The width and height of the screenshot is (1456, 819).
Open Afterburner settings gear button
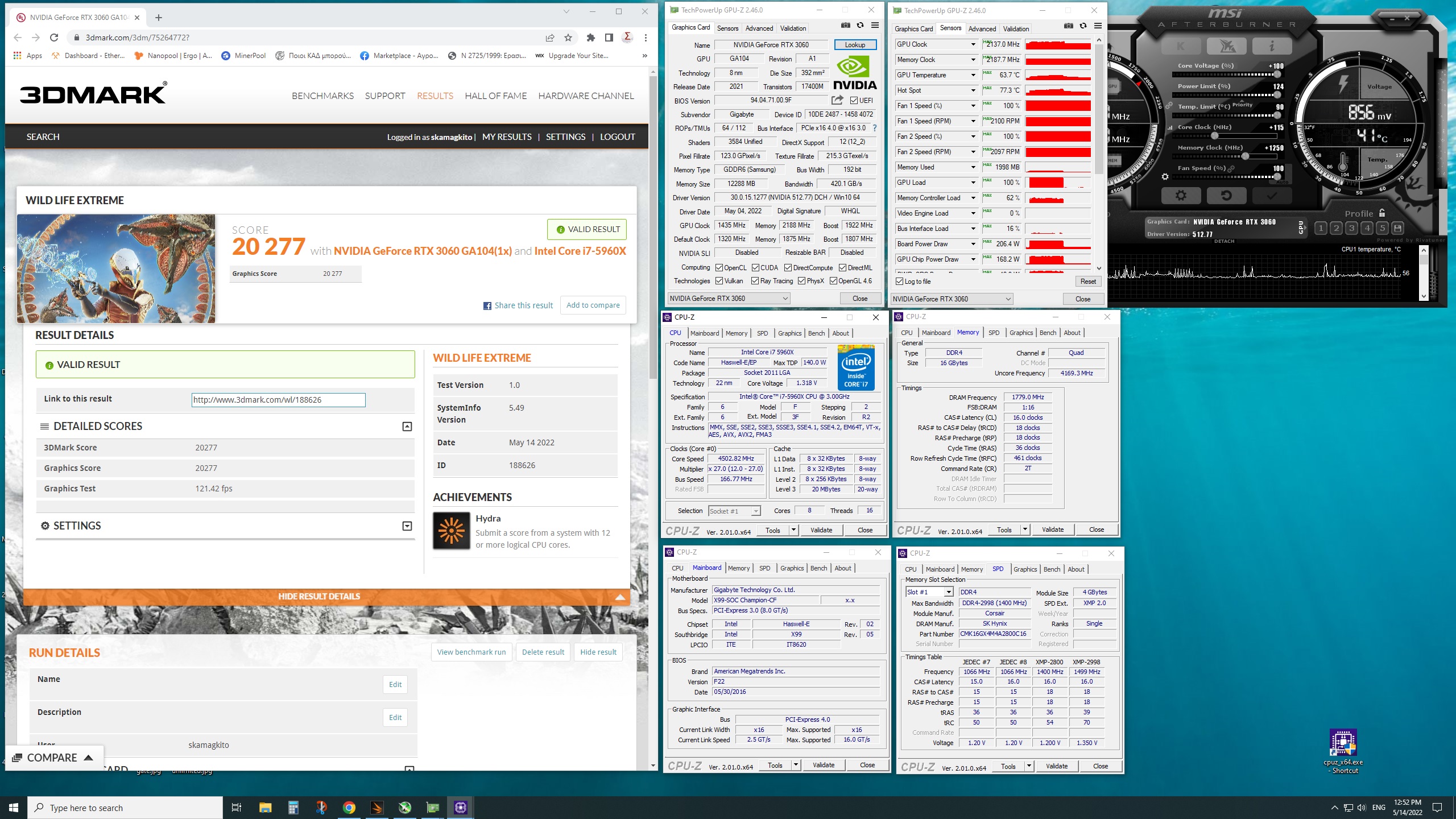[1181, 196]
